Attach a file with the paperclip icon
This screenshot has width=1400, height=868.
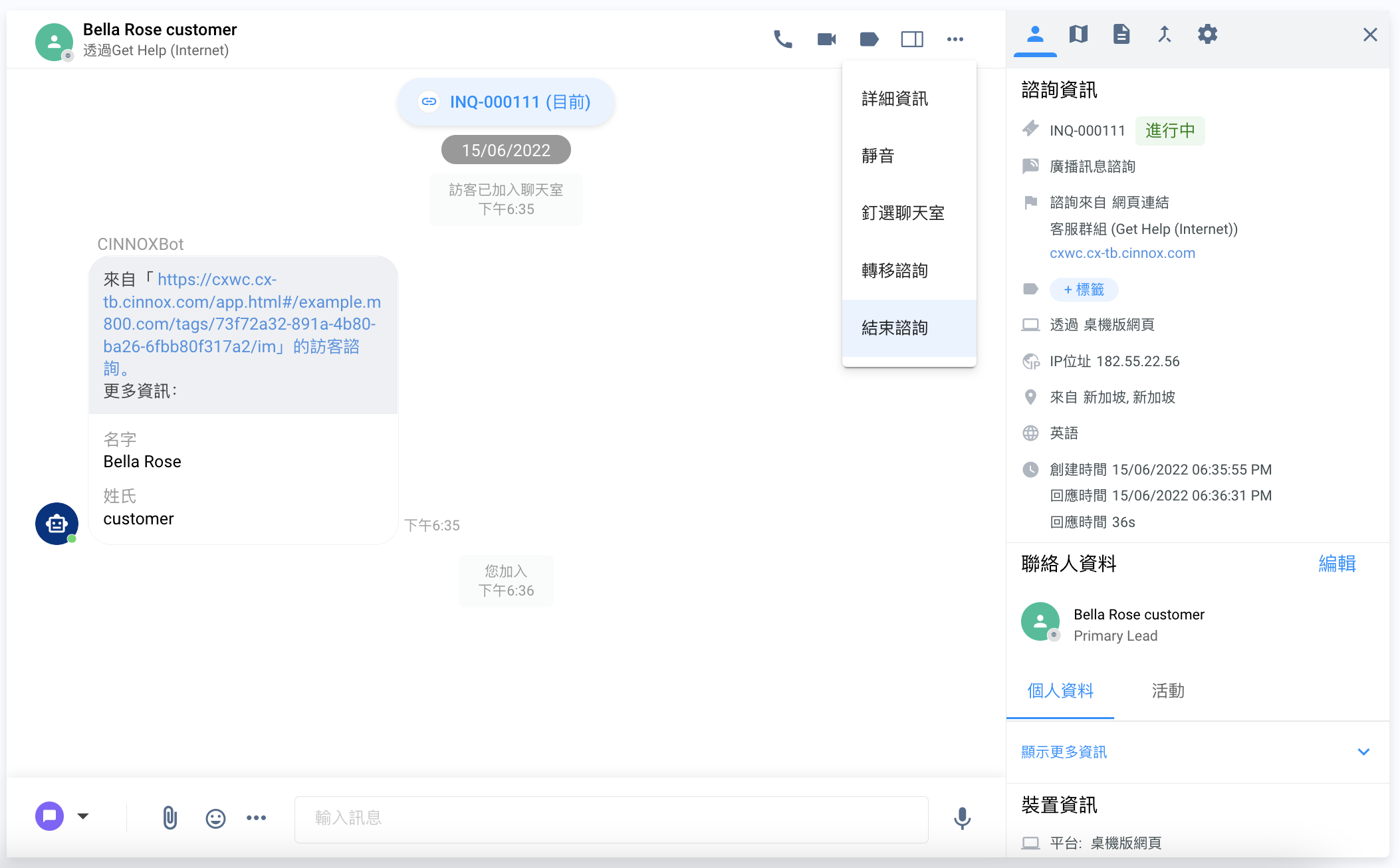click(170, 817)
